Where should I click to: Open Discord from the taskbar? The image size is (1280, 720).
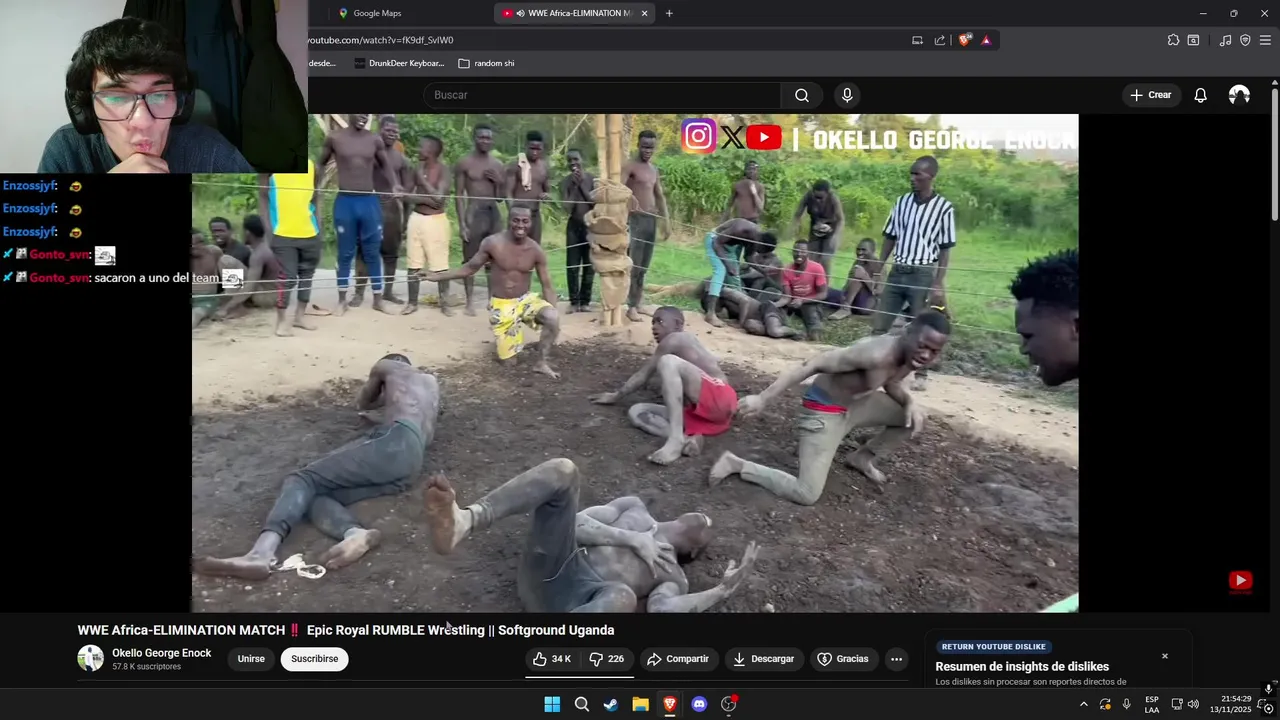click(x=699, y=704)
